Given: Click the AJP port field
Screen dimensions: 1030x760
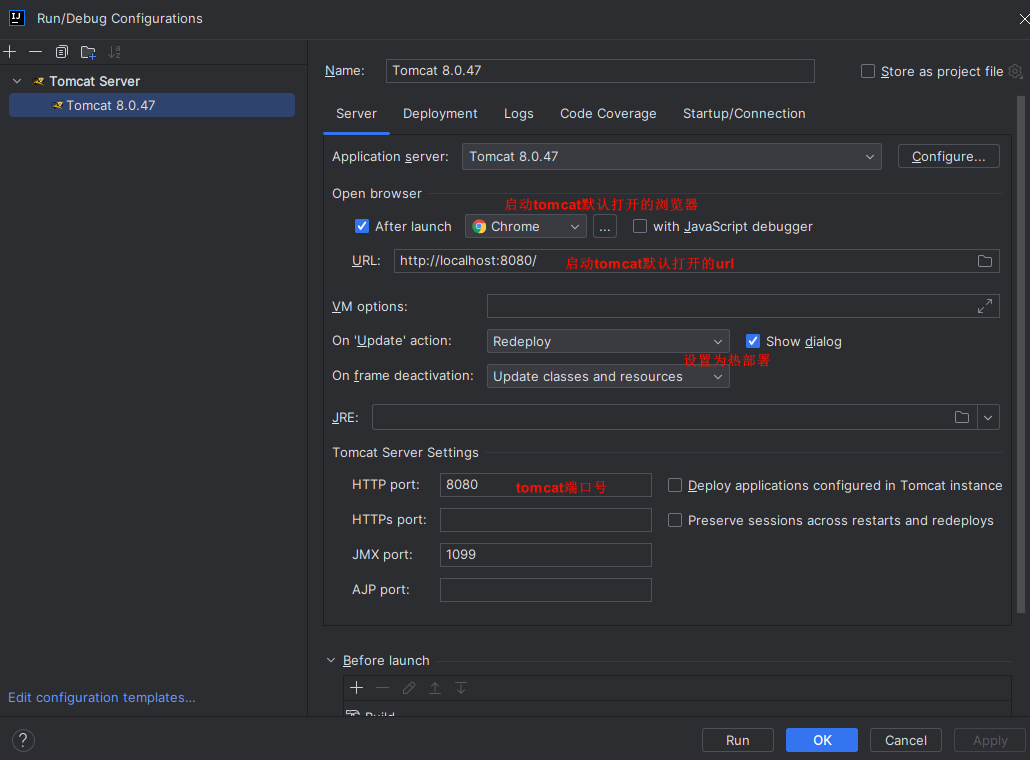Looking at the screenshot, I should pyautogui.click(x=546, y=590).
